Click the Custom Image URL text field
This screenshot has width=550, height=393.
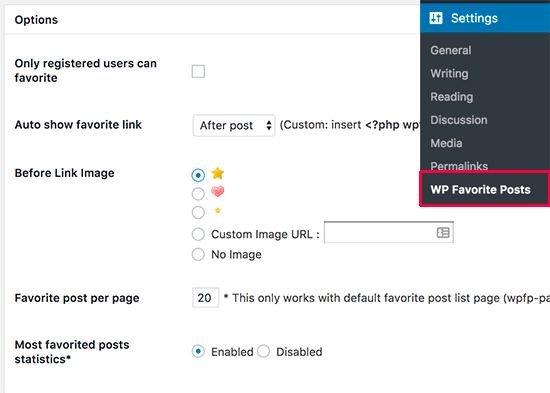(389, 232)
